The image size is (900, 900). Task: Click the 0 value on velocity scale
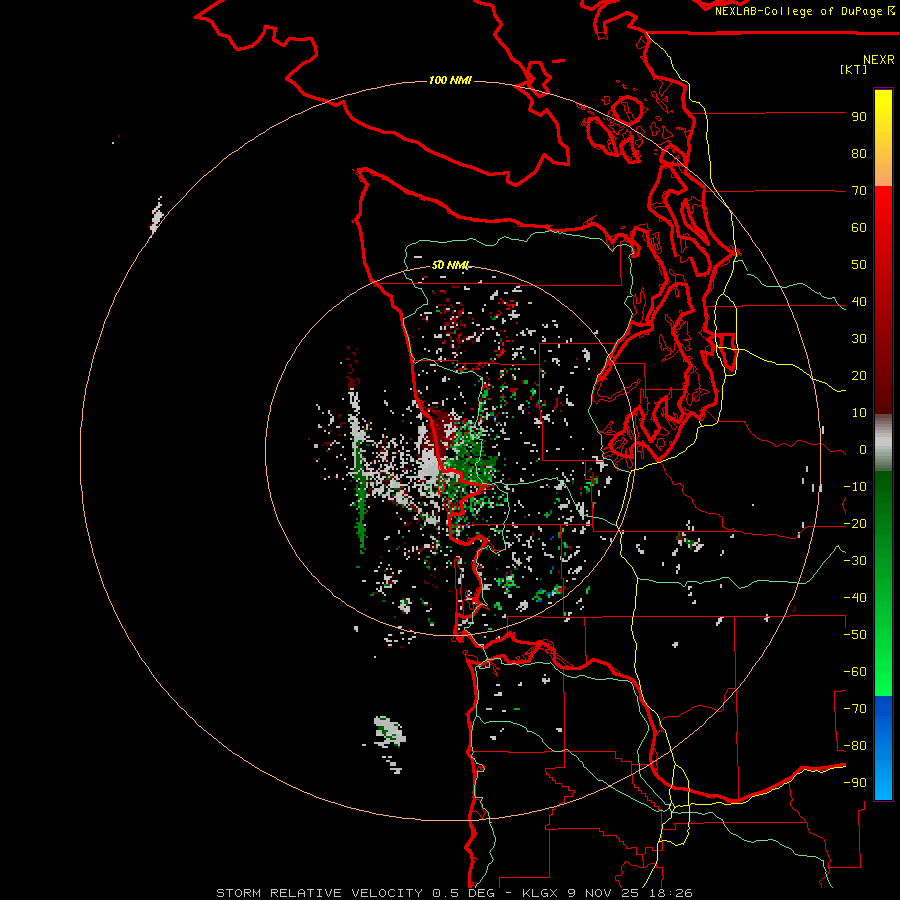[863, 450]
